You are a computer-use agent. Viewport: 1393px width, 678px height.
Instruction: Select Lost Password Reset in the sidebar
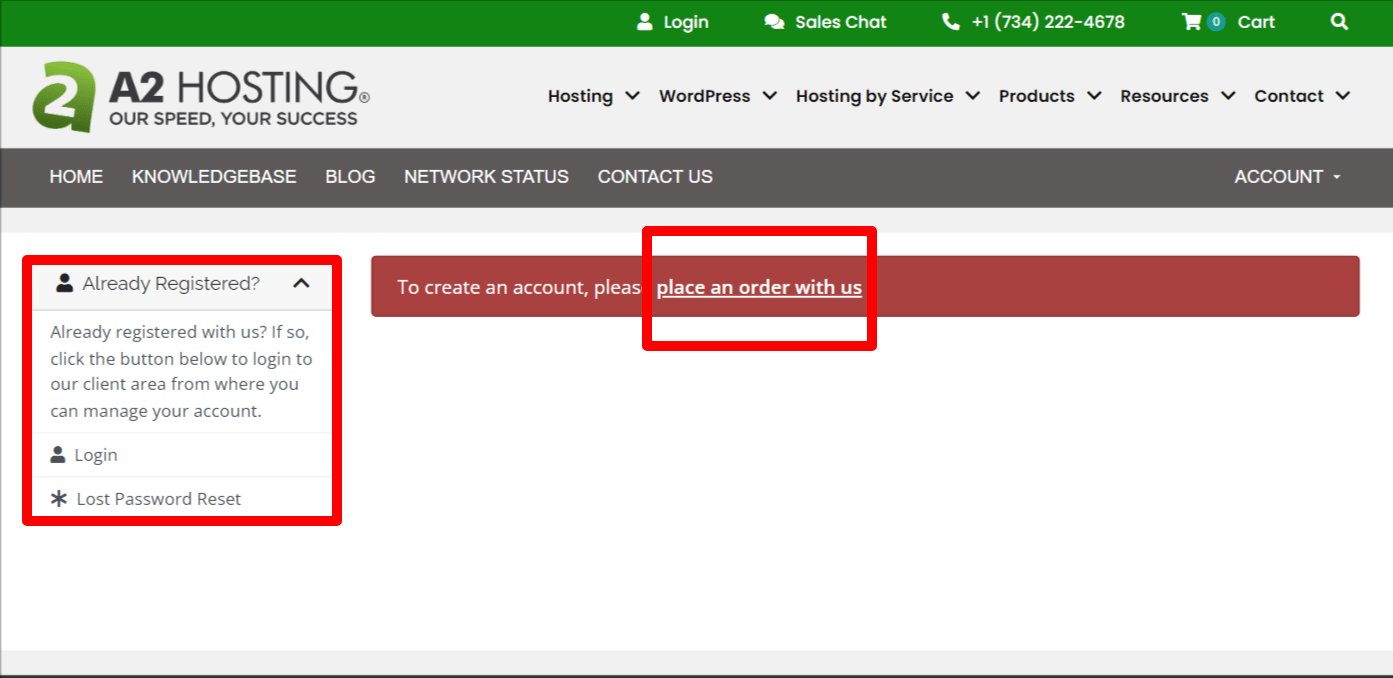tap(158, 498)
